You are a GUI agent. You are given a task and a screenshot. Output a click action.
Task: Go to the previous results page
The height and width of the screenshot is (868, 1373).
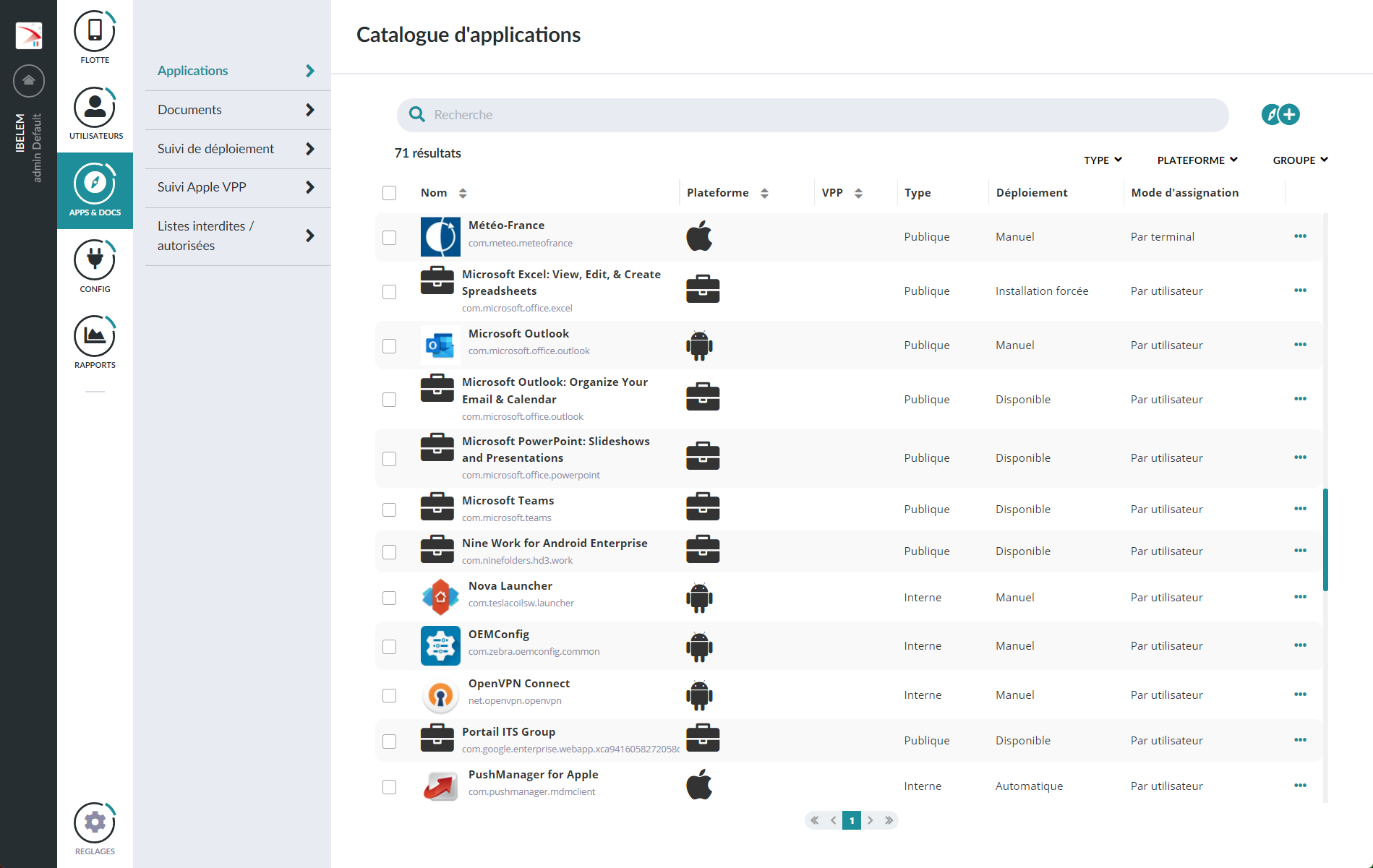833,820
